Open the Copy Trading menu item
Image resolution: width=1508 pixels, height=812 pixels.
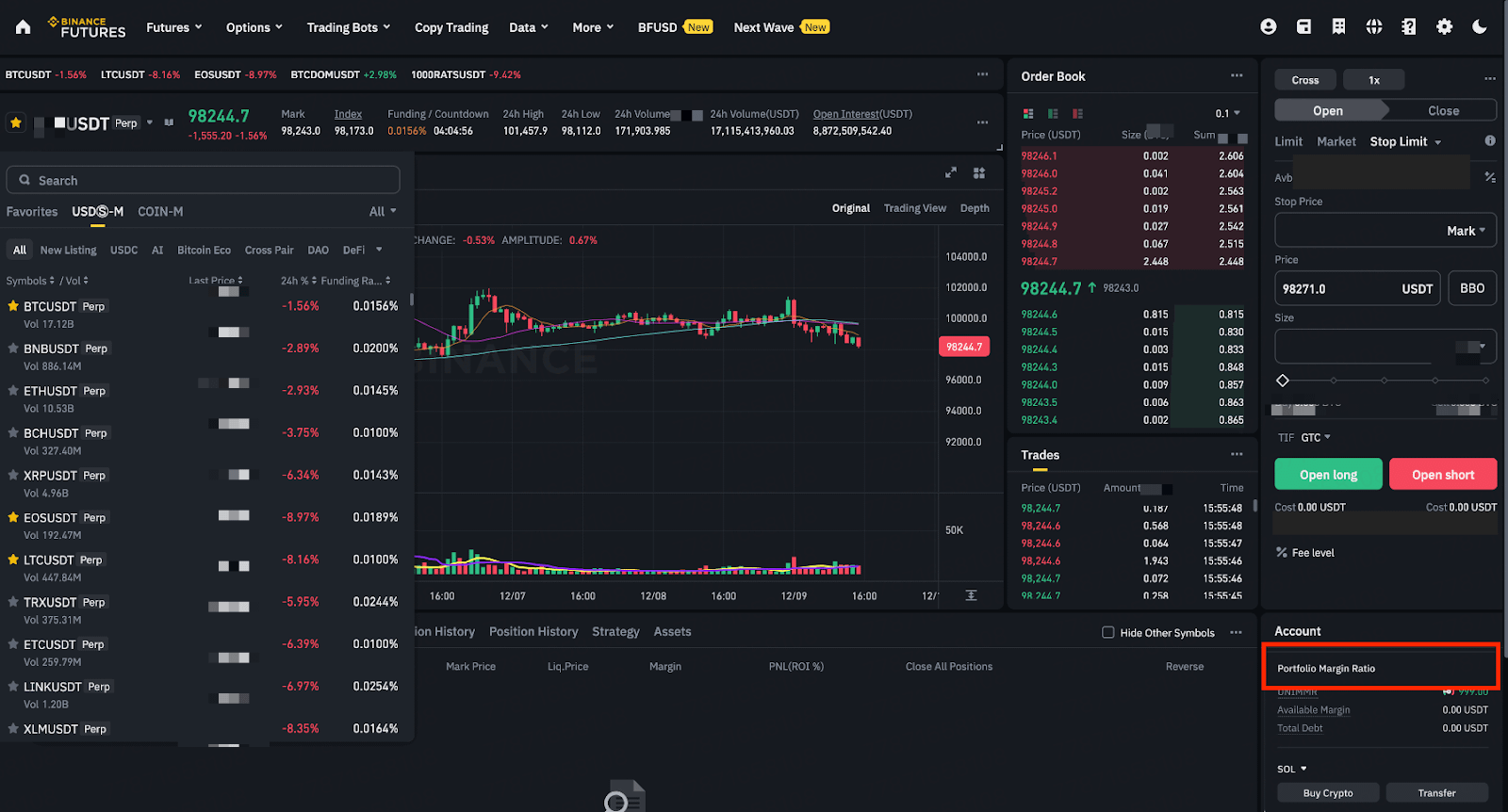451,27
